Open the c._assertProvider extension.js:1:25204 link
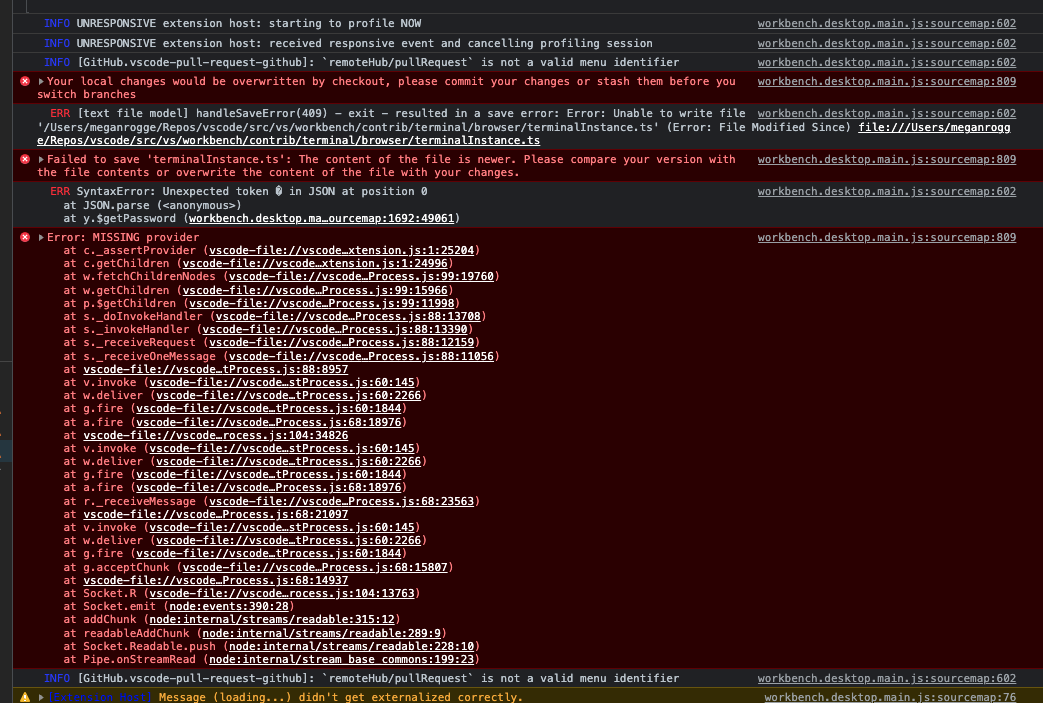The image size is (1043, 703). (341, 251)
